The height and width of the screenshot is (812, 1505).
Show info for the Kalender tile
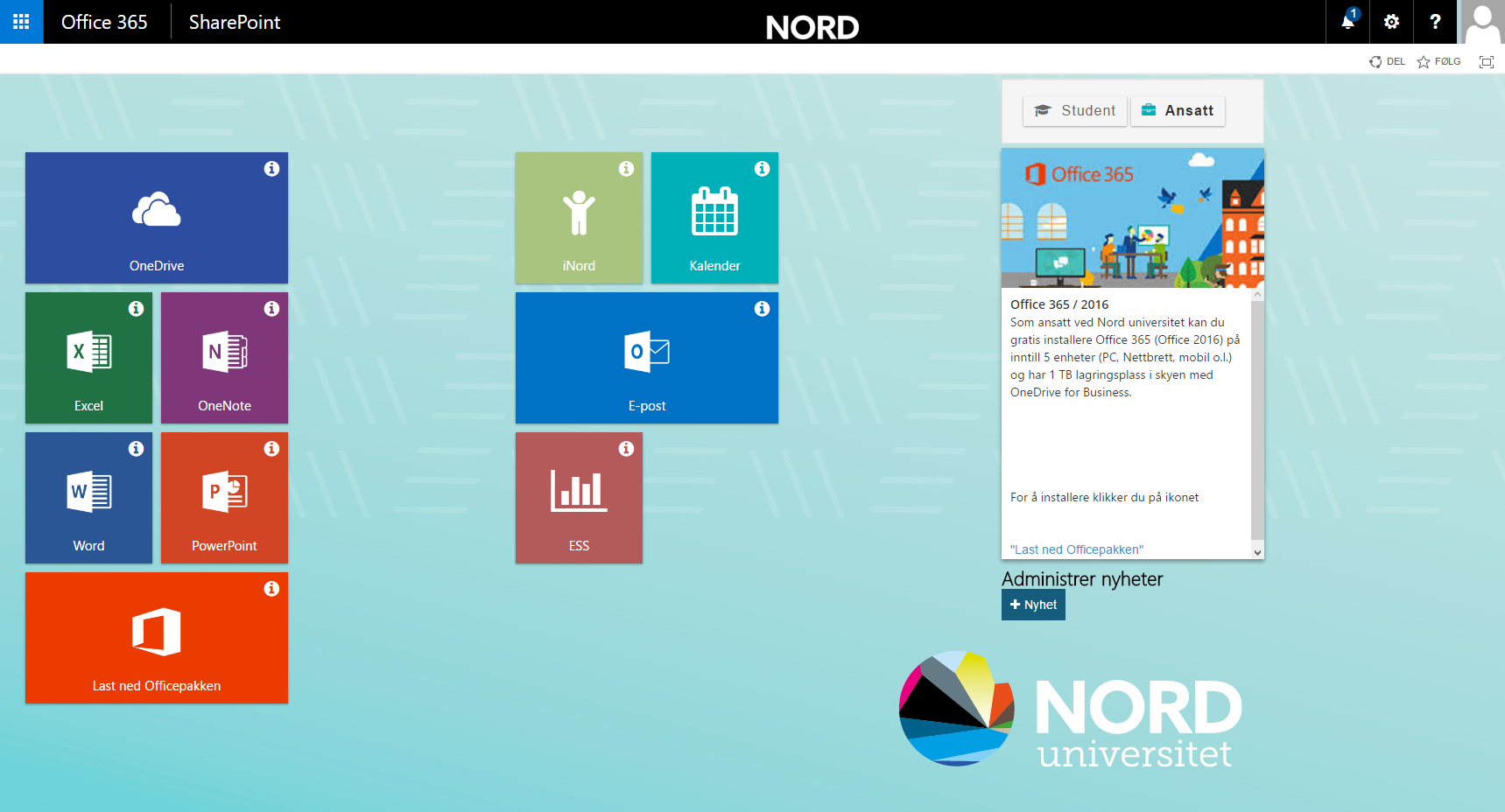coord(762,169)
